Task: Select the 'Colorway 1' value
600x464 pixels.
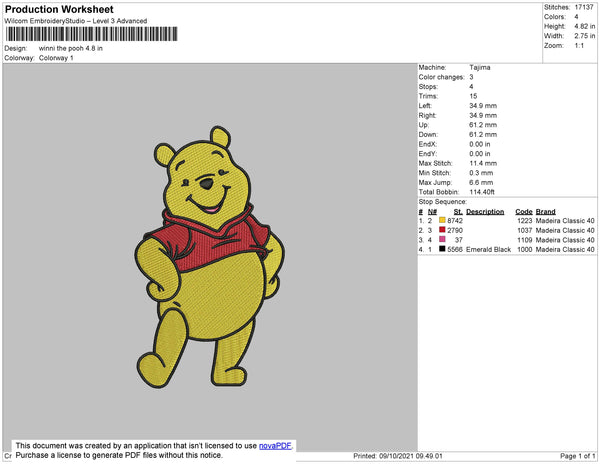Action: (56, 58)
